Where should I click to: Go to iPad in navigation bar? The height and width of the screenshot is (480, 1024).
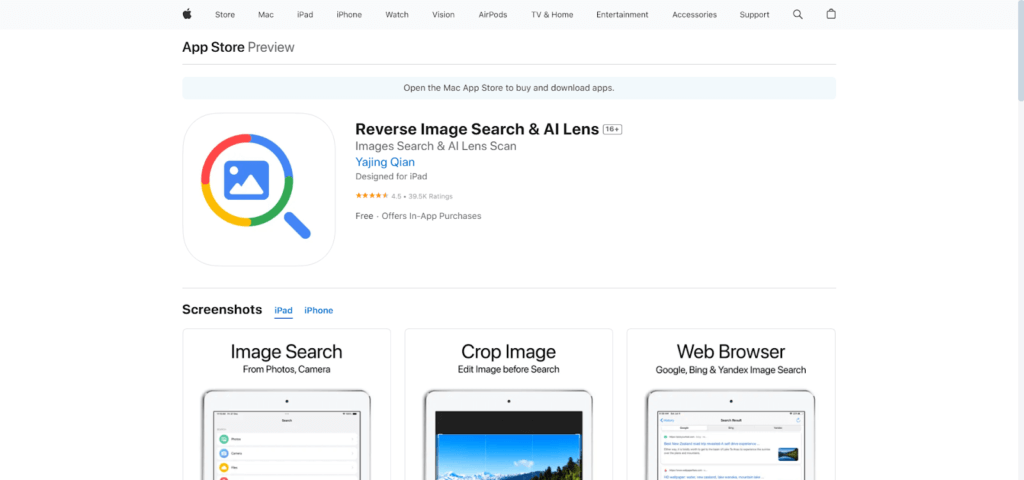click(305, 15)
